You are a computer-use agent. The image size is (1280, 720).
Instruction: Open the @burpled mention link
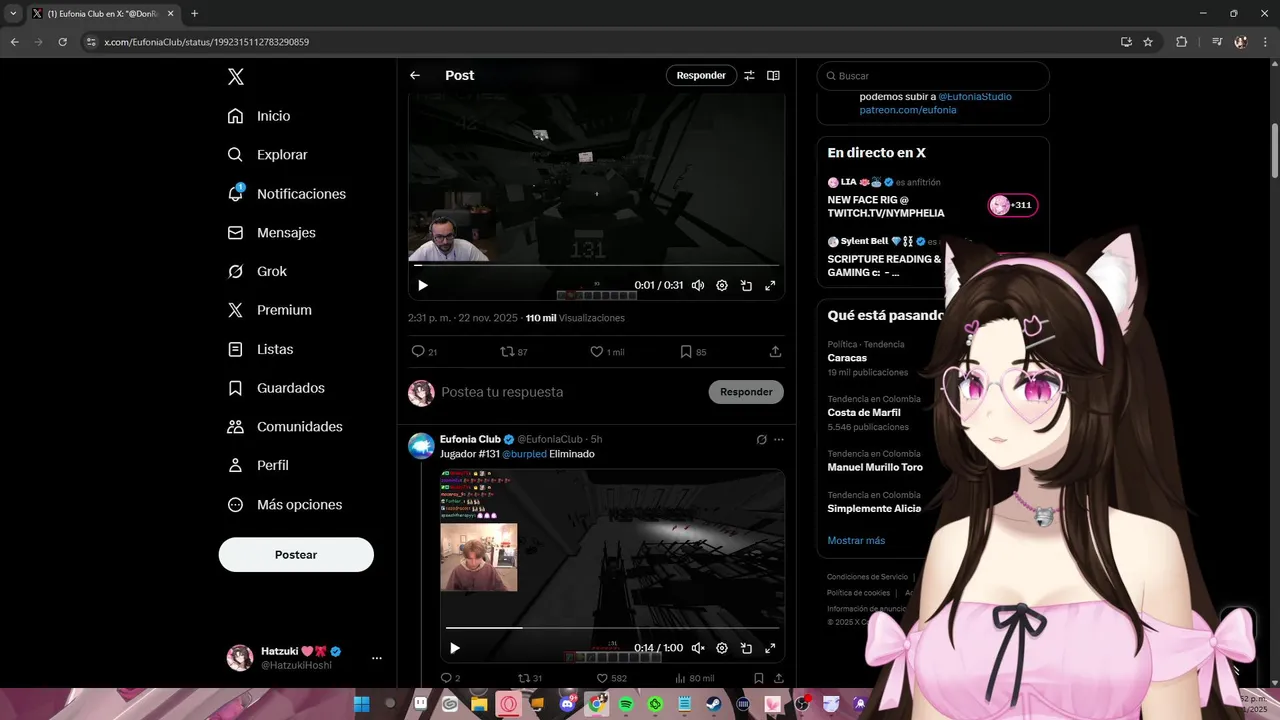524,454
